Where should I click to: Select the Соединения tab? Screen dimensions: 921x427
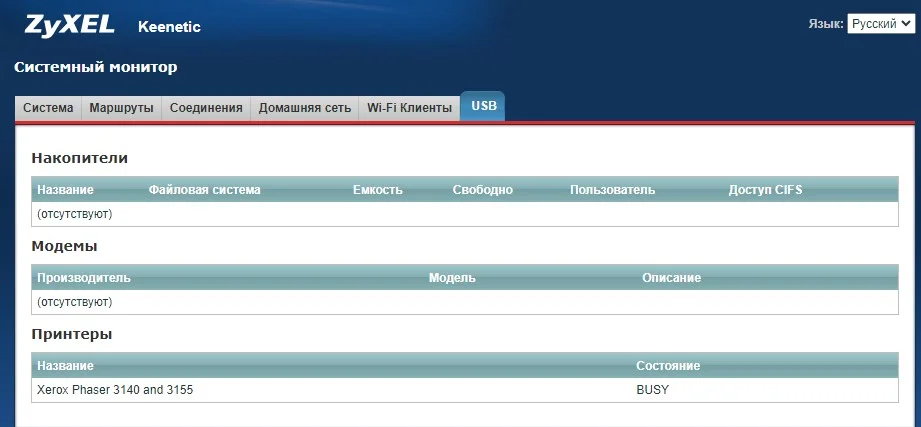tap(206, 108)
